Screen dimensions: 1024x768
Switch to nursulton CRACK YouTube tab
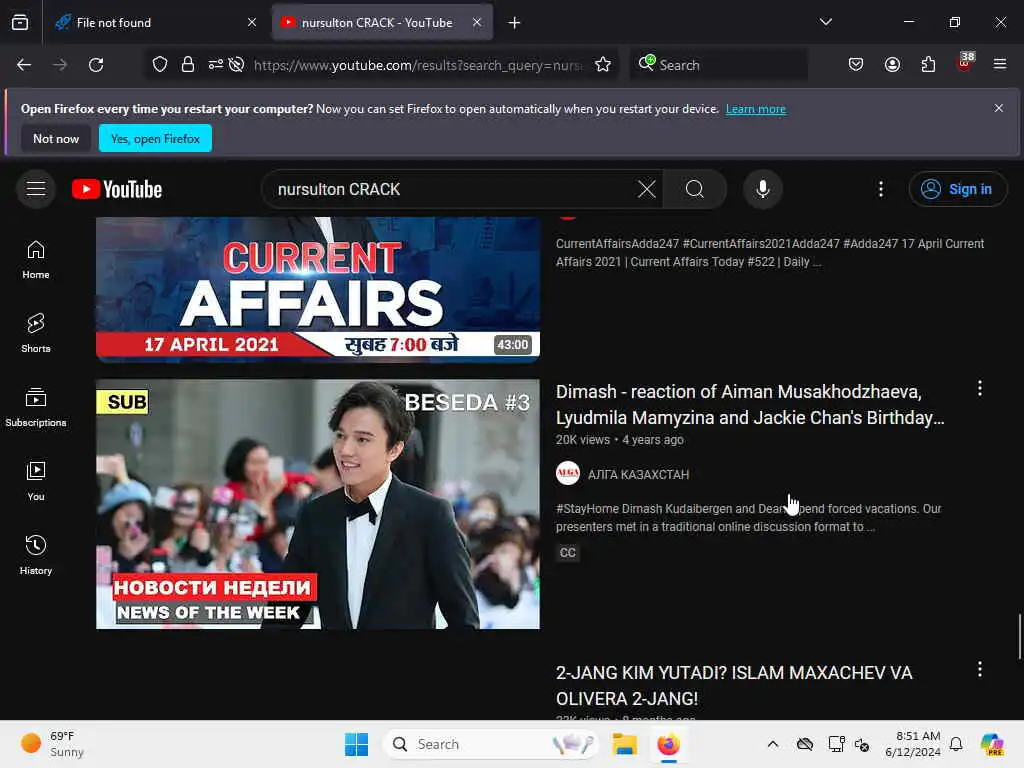pyautogui.click(x=382, y=23)
